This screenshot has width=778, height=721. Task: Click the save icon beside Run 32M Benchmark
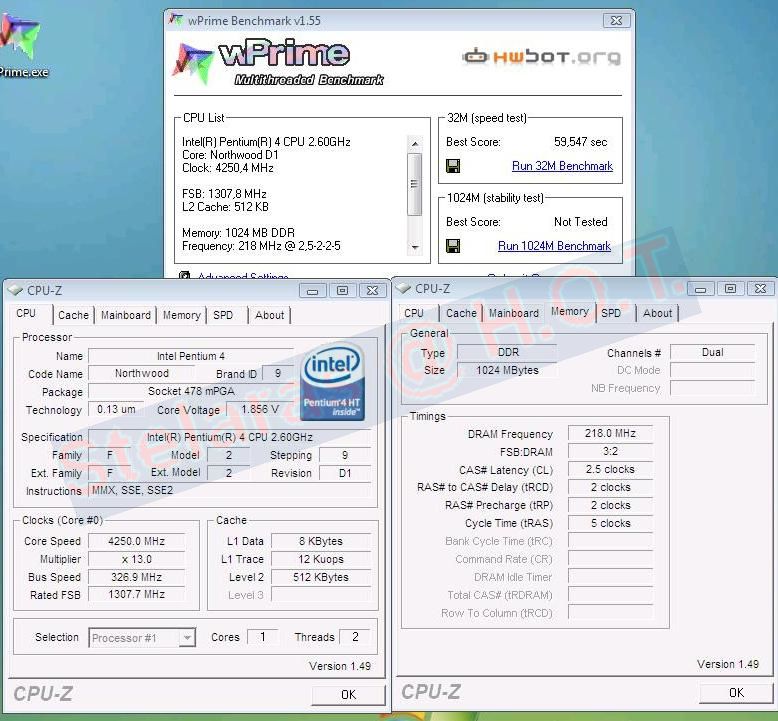(453, 166)
